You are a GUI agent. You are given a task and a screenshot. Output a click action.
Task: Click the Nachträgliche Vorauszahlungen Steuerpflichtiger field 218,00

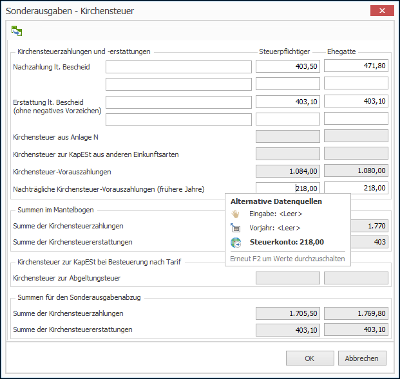[288, 188]
